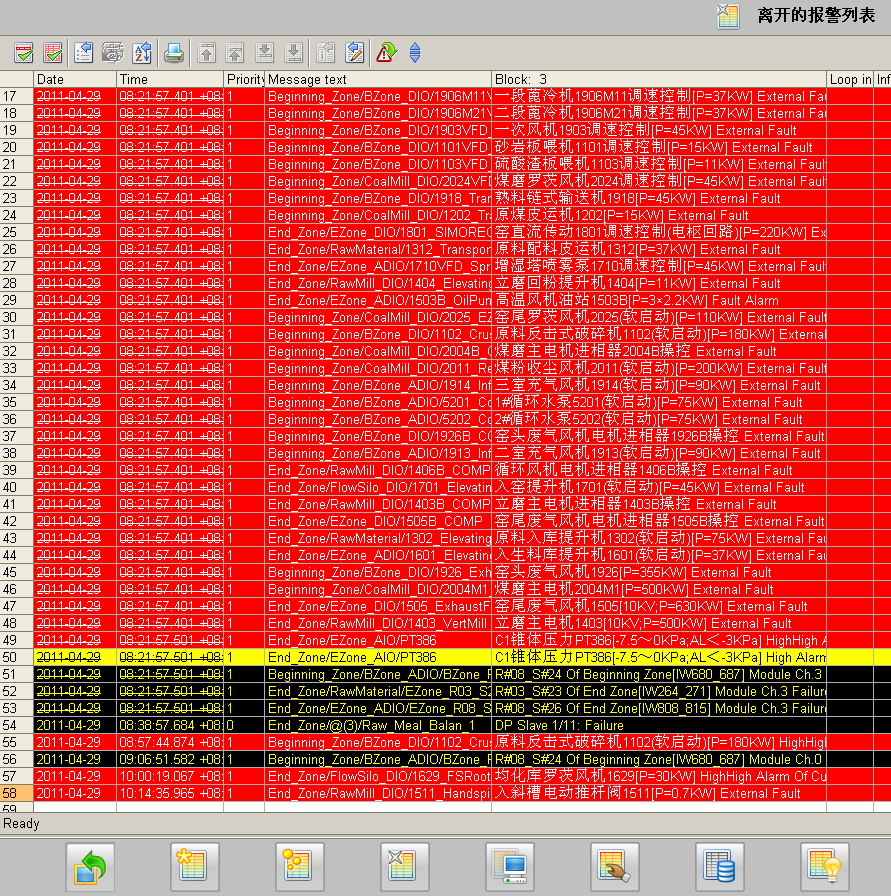Click 'End_Zone/FlowSilo_DIO/1629_FSRoot' message text
Image resolution: width=891 pixels, height=896 pixels.
[x=379, y=776]
